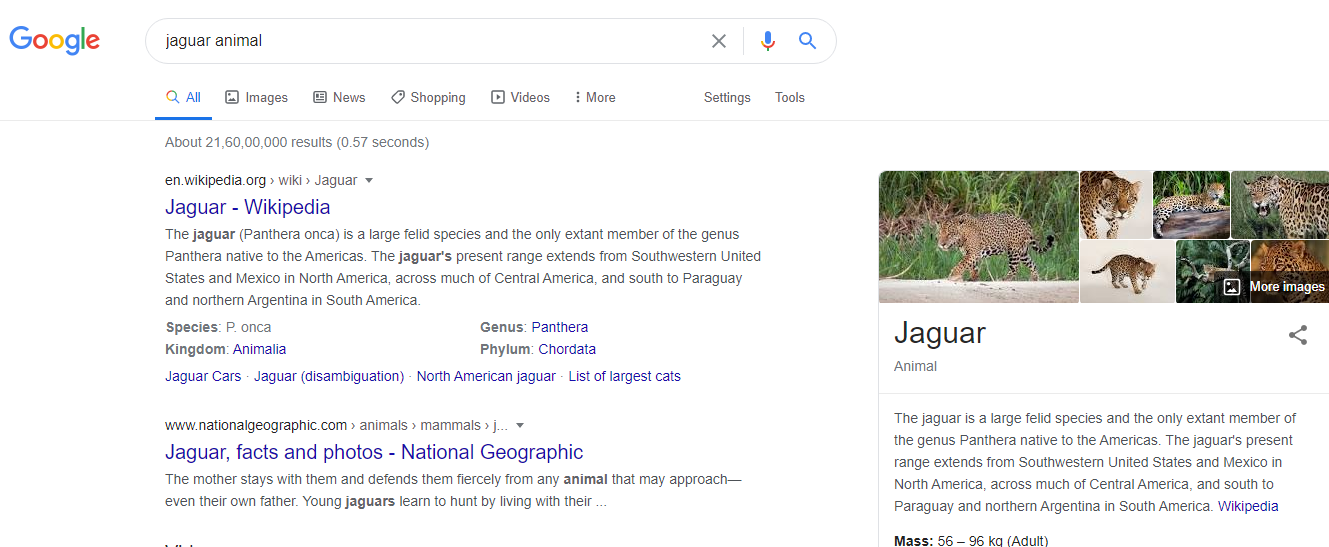Open Jaguar, facts and photos - National Geographic
Image resolution: width=1329 pixels, height=547 pixels.
pos(374,452)
